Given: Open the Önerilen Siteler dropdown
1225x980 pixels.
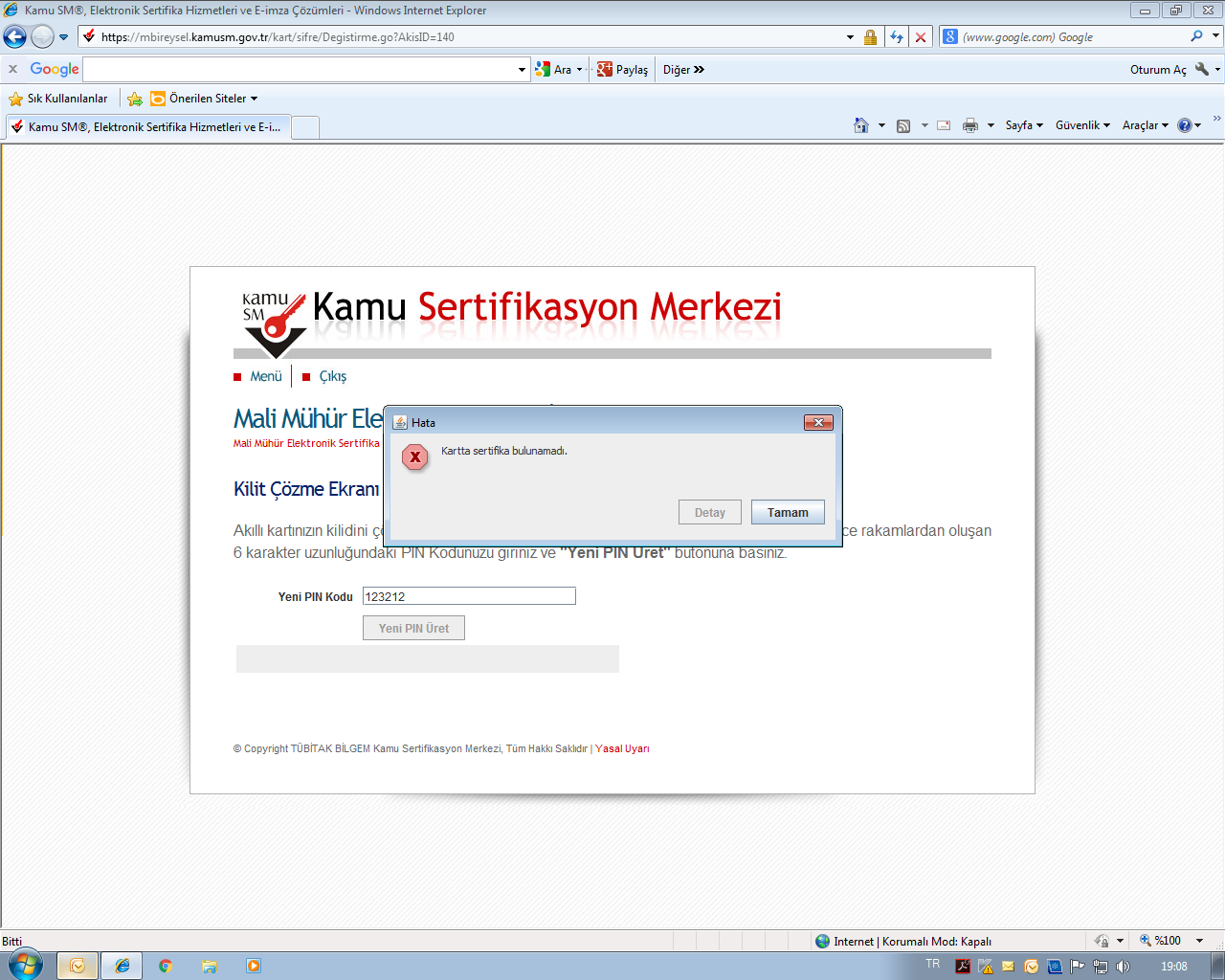Looking at the screenshot, I should 212,99.
